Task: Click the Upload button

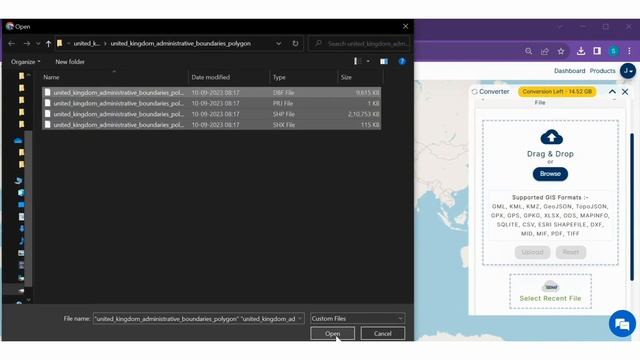Action: (x=532, y=252)
